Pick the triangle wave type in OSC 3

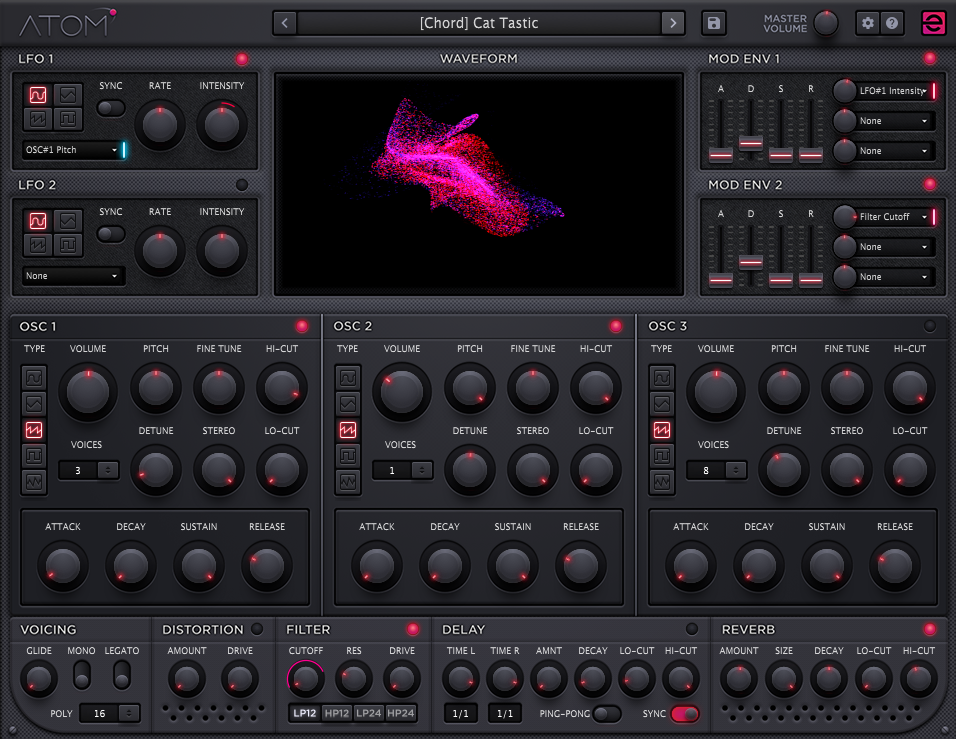pos(663,404)
